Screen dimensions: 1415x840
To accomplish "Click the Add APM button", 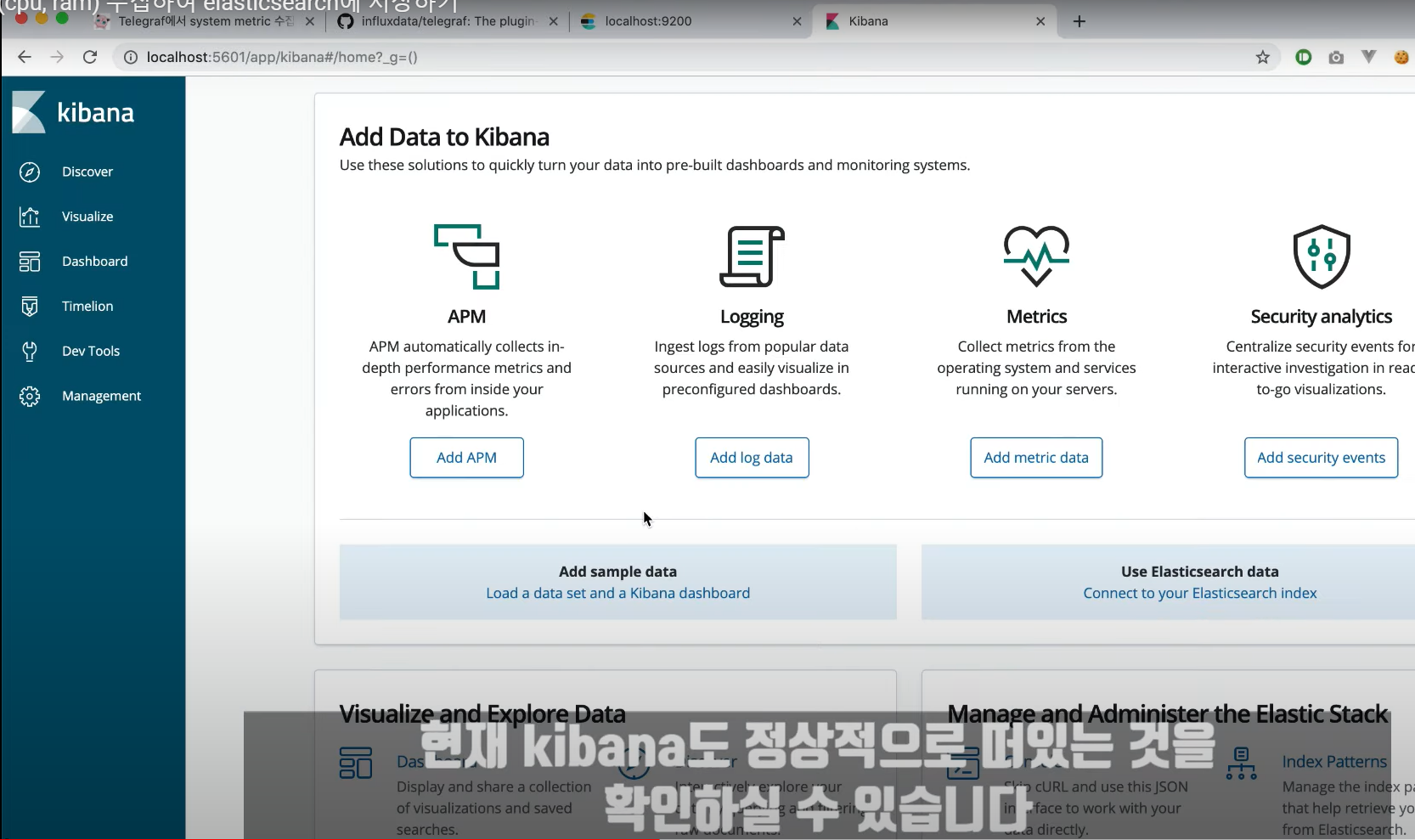I will (x=466, y=458).
